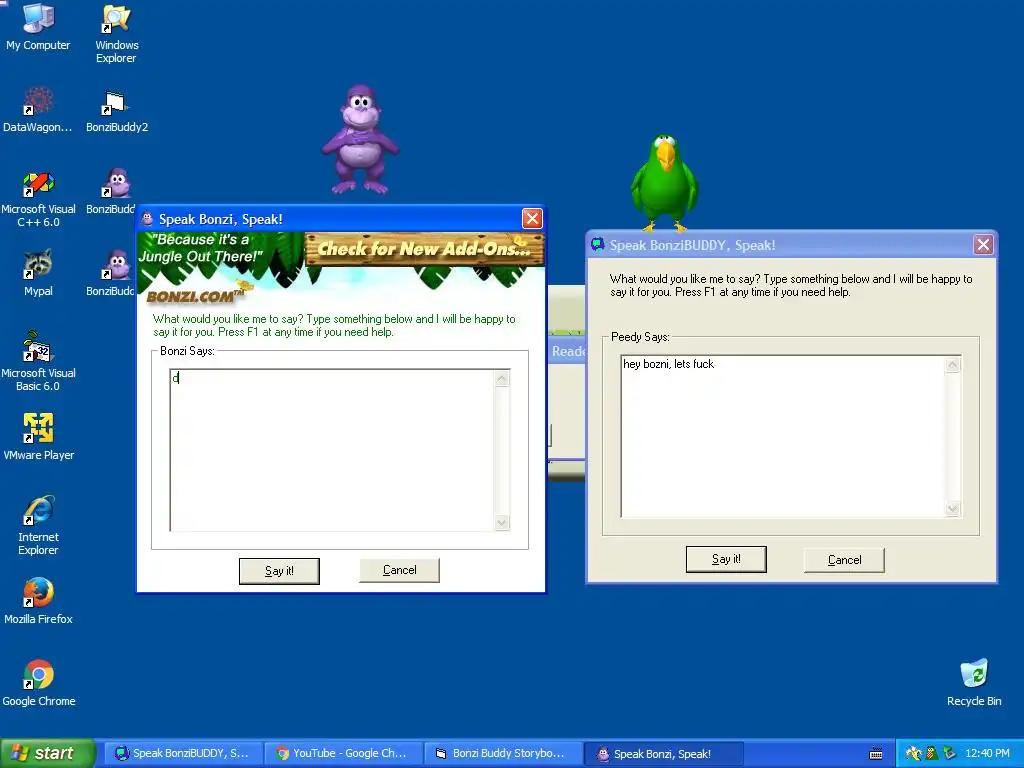Image resolution: width=1024 pixels, height=768 pixels.
Task: Click the safely remove hardware tray icon
Action: pyautogui.click(x=949, y=754)
